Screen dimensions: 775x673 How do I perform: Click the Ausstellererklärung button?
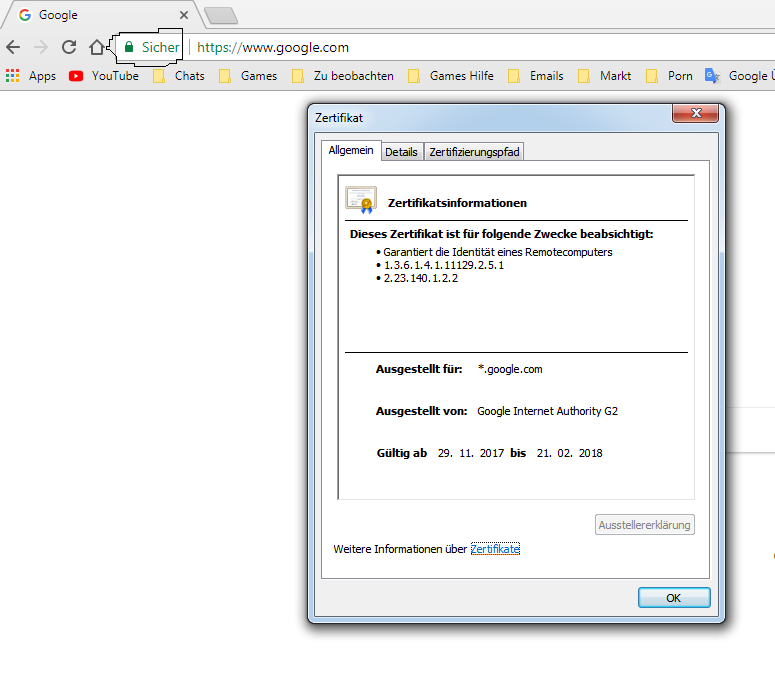pyautogui.click(x=645, y=525)
